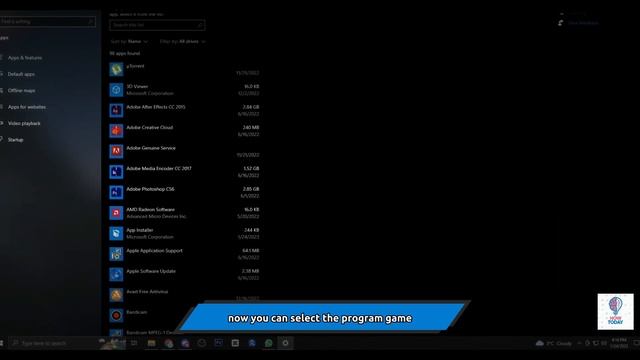Open WhatsApp from the taskbar
This screenshot has height=360, width=640.
coord(269,343)
